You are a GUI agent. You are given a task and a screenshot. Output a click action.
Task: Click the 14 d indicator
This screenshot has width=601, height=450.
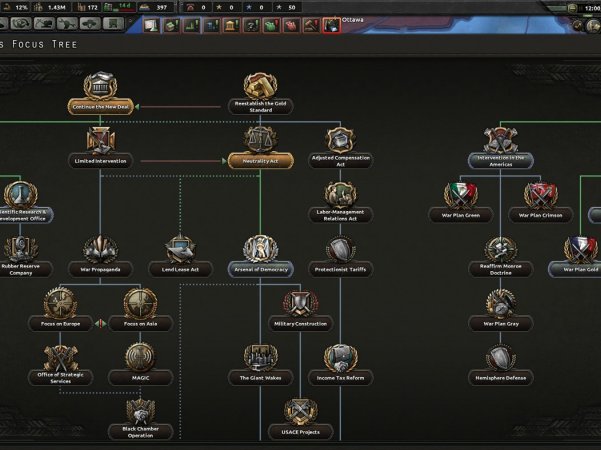(125, 5)
